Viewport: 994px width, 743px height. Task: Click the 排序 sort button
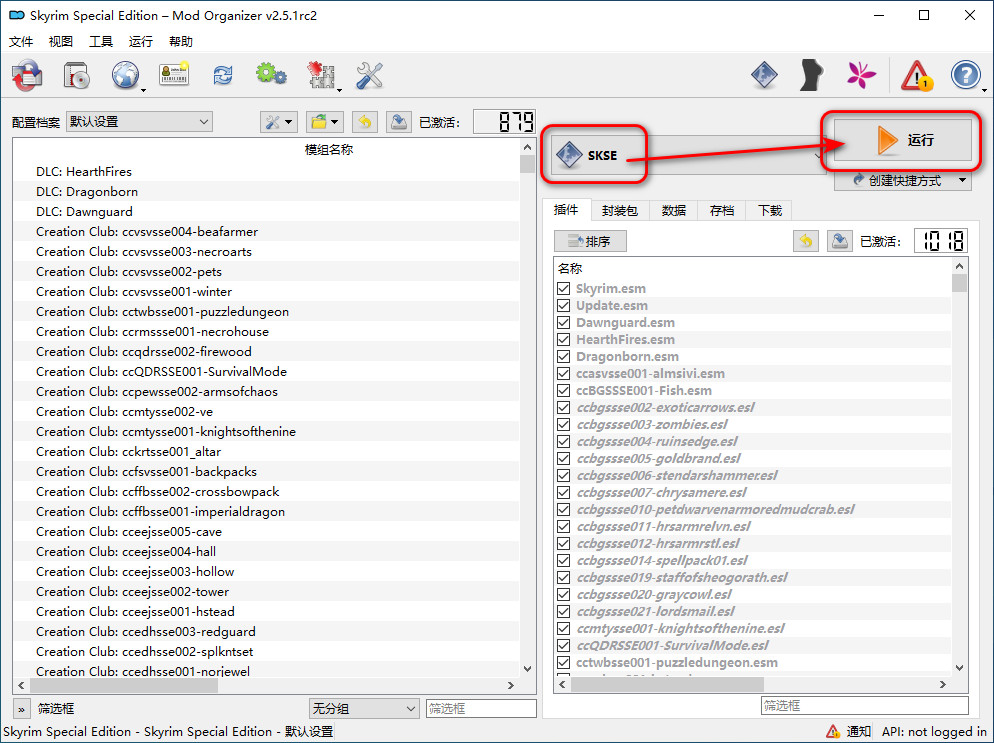pos(590,241)
